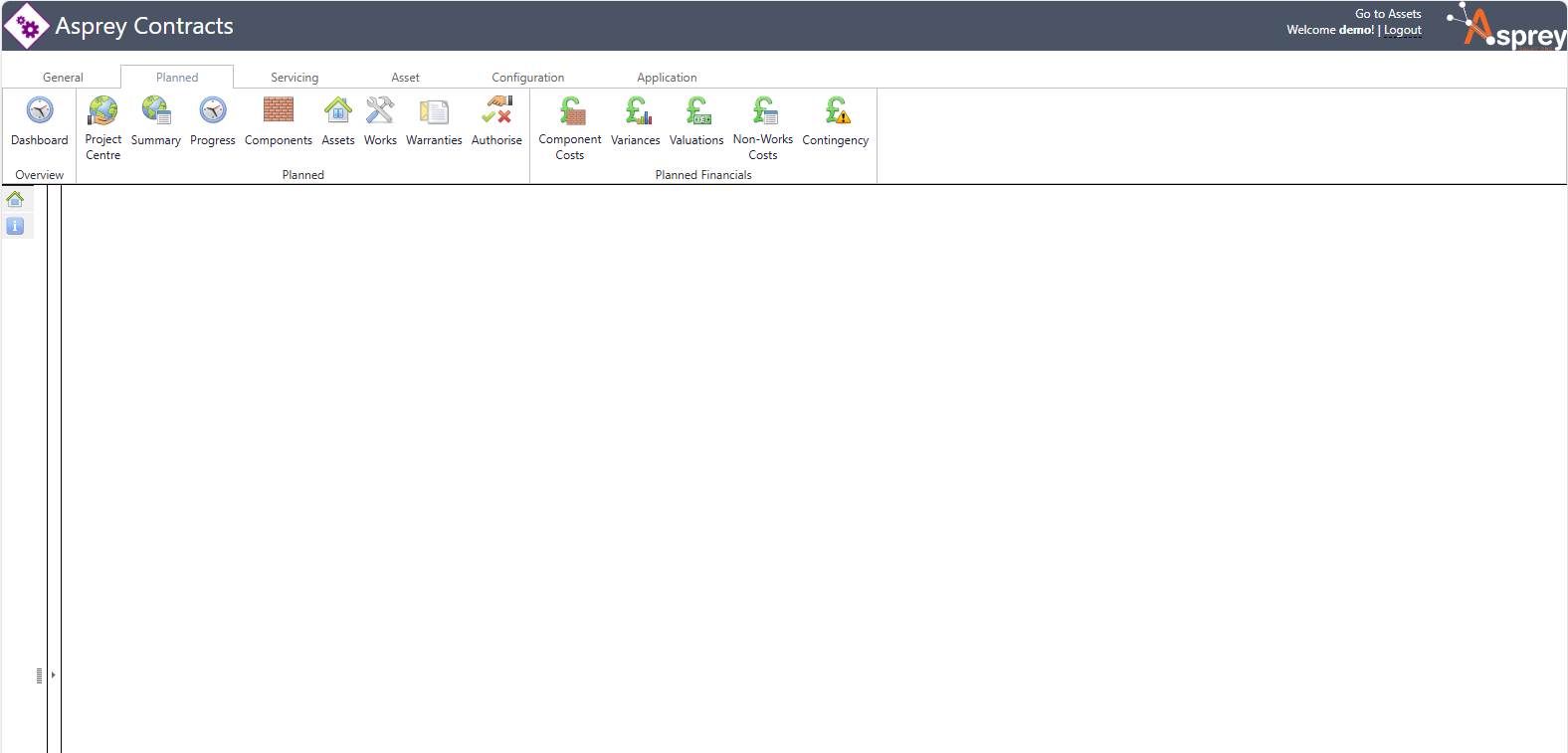Click the Logout link
The image size is (1568, 753).
click(x=1402, y=30)
